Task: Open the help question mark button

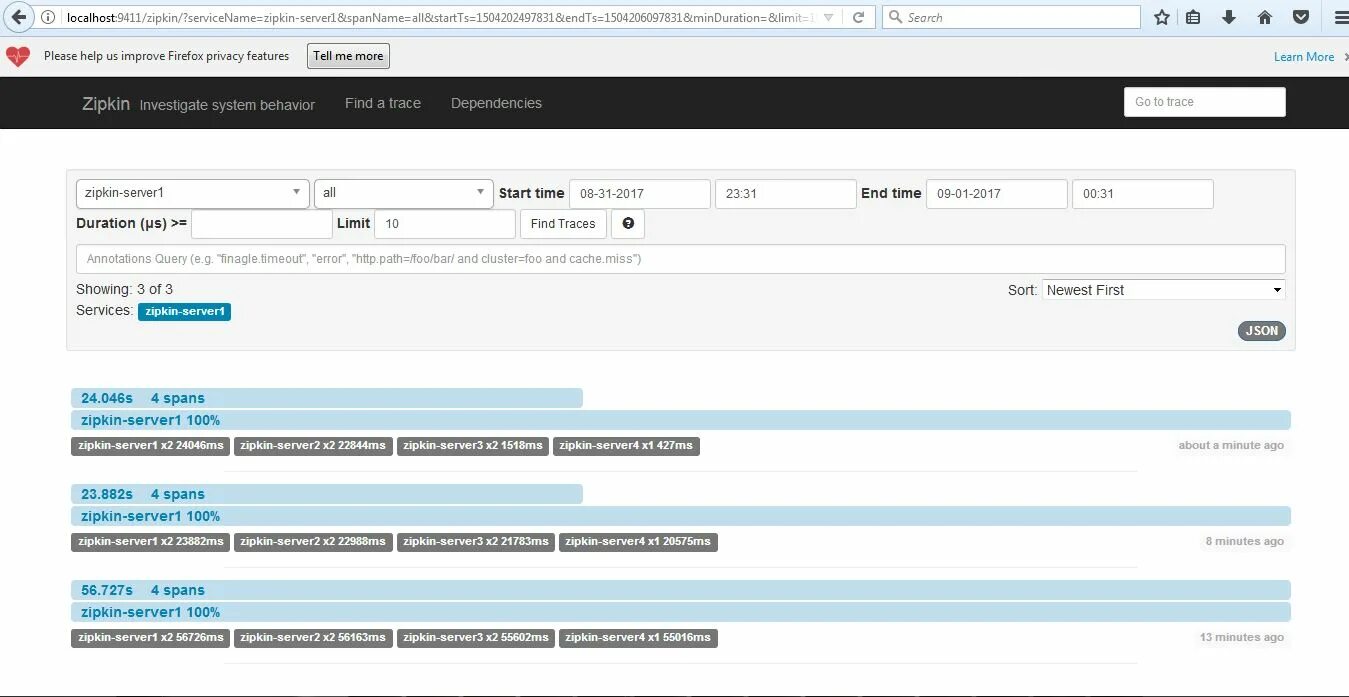Action: coord(628,224)
